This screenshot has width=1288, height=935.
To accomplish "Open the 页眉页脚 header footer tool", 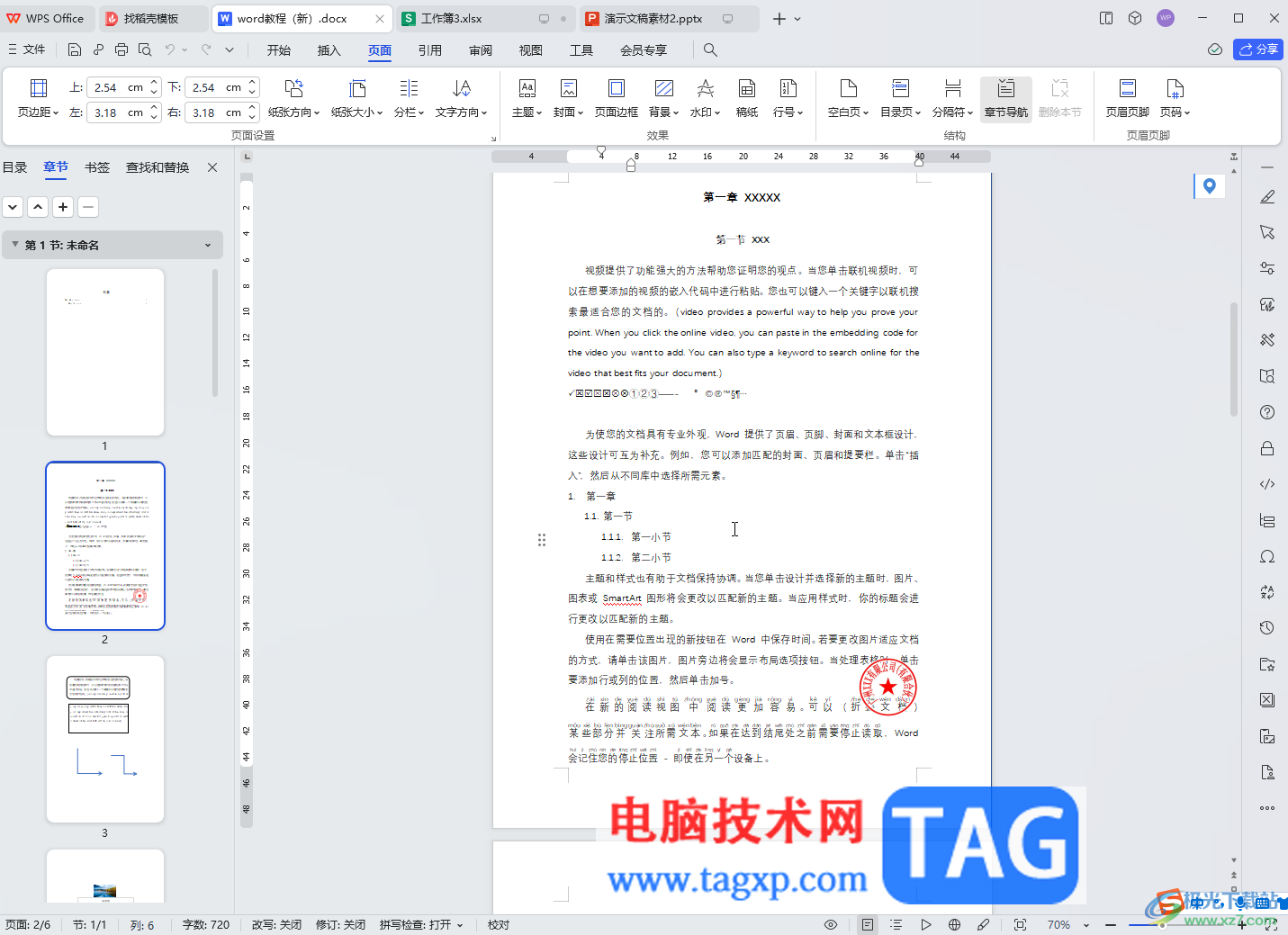I will (x=1127, y=98).
